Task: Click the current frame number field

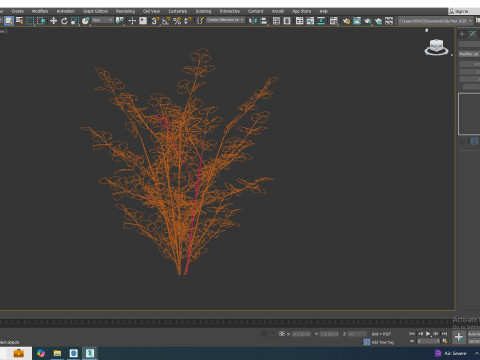Action: click(429, 341)
